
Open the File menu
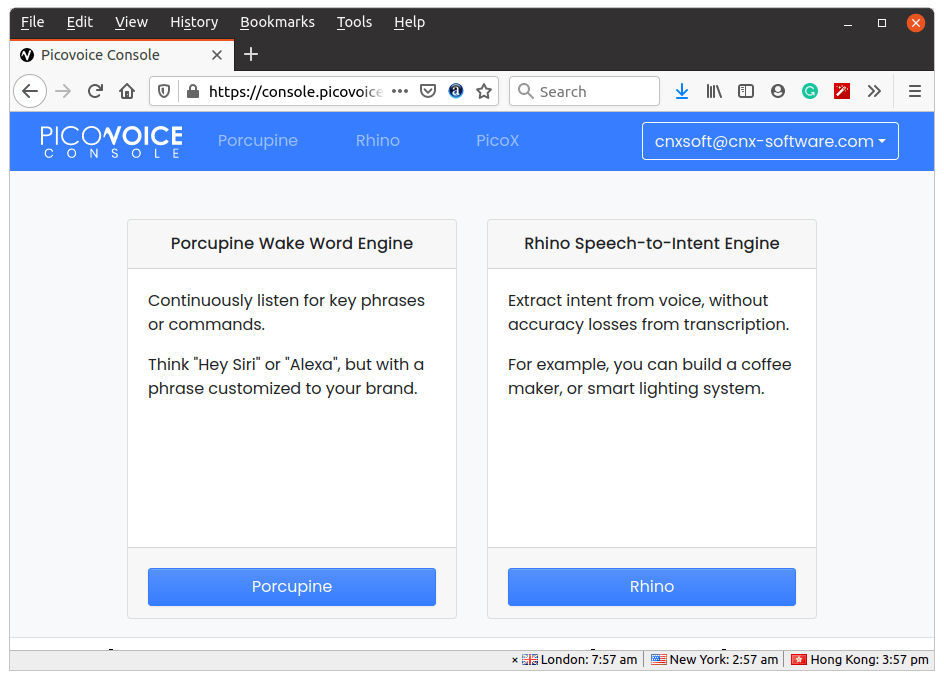[x=33, y=22]
